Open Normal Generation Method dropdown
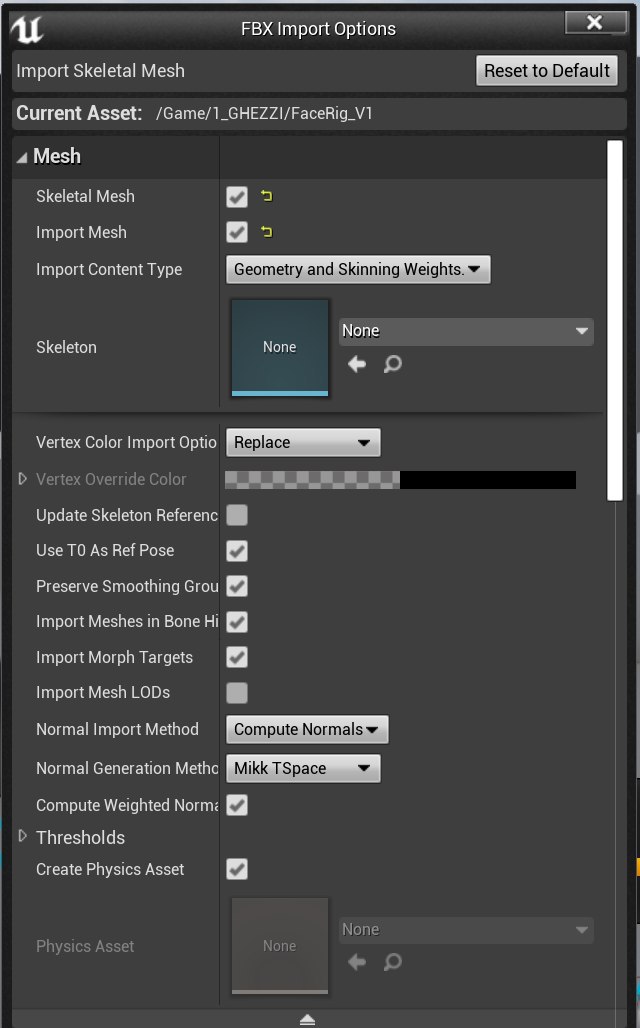 click(303, 768)
